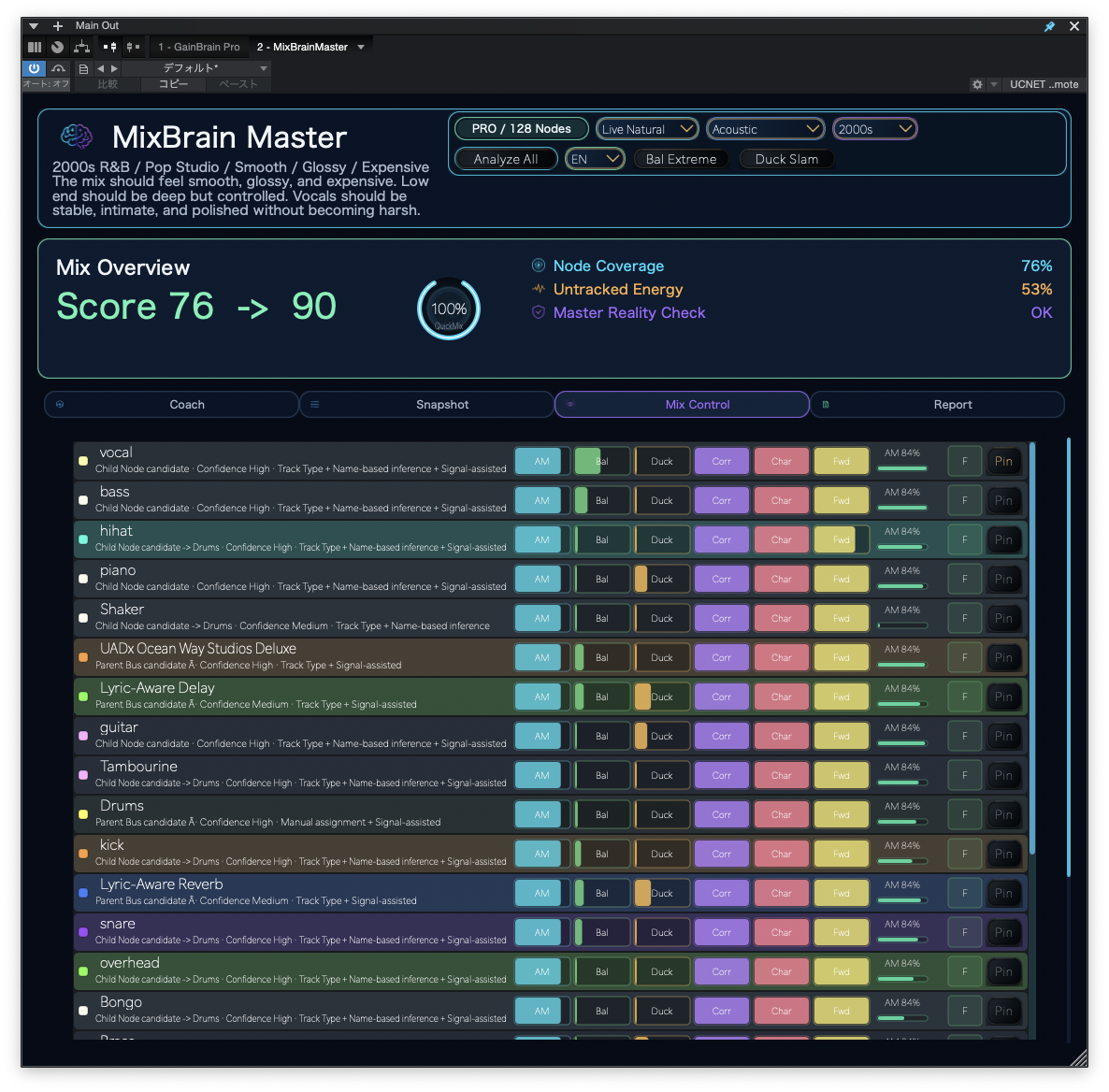Toggle the plugin power bypass button
This screenshot has height=1092, width=1109.
tap(34, 68)
